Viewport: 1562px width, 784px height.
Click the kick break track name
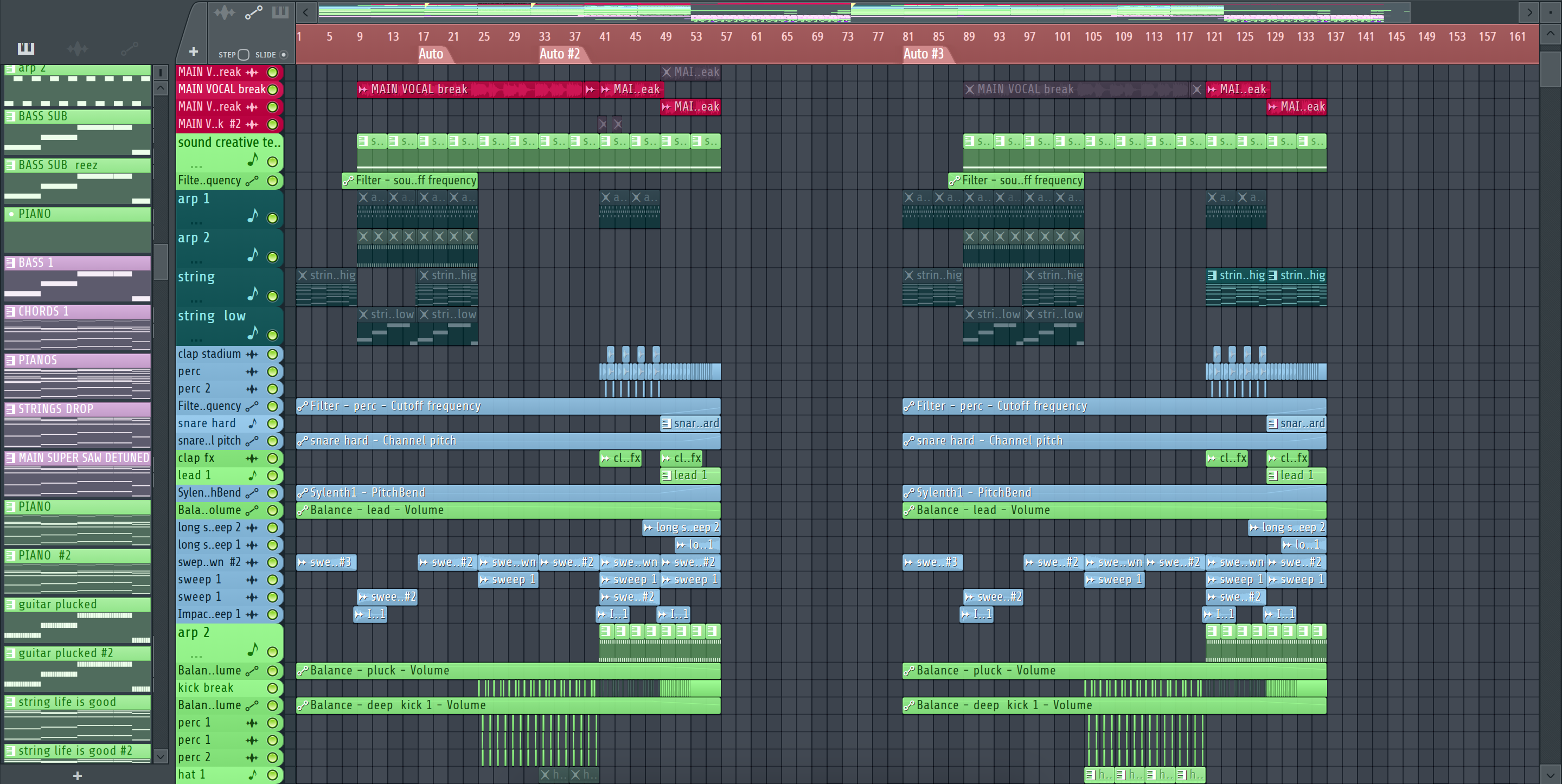coord(206,688)
